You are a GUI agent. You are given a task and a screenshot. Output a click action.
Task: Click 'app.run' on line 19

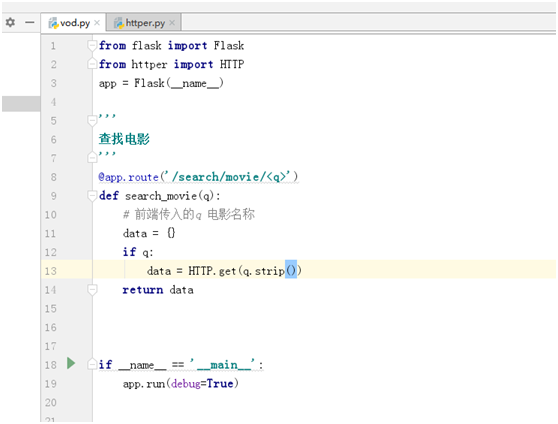point(144,384)
